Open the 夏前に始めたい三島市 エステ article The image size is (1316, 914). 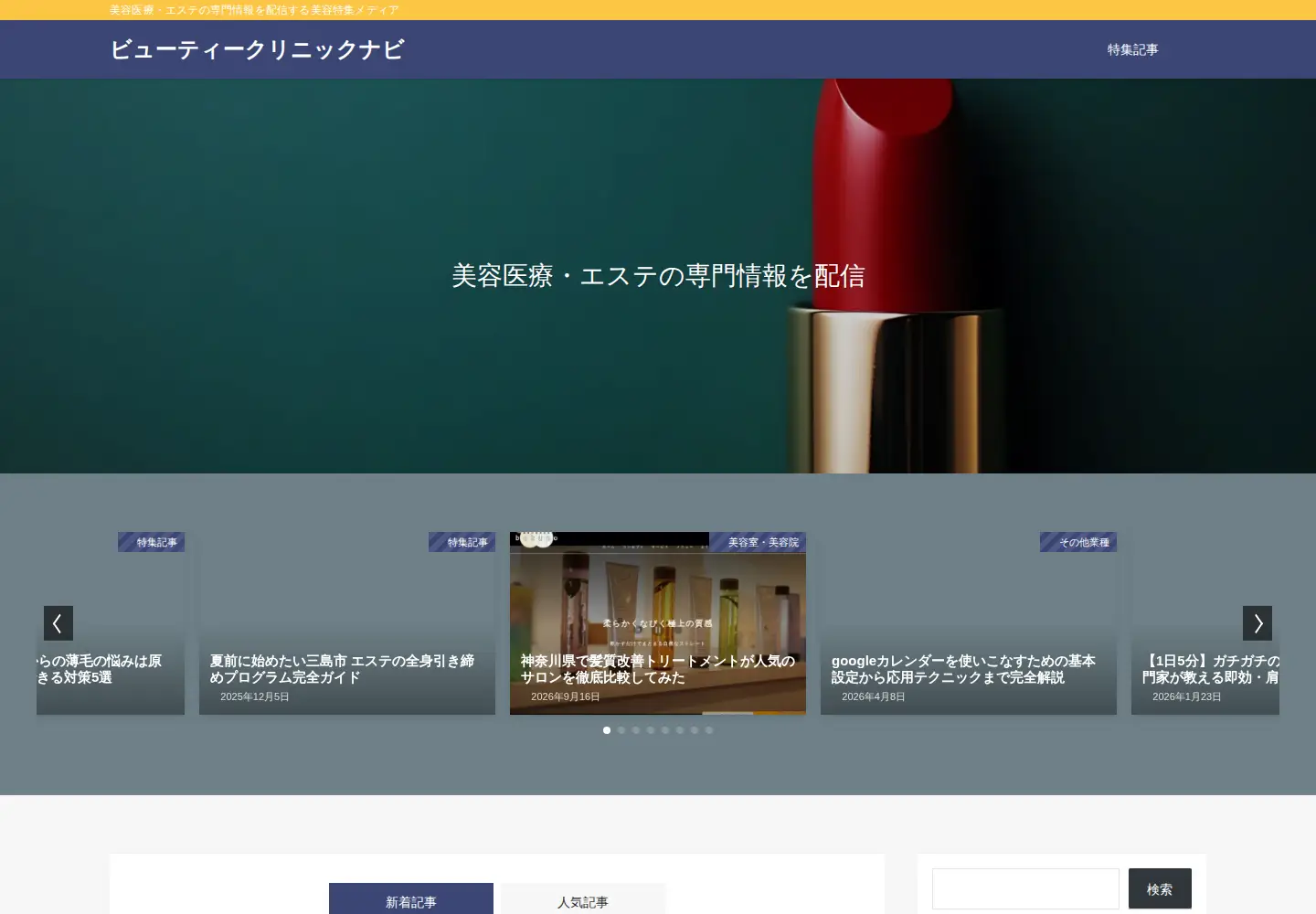click(347, 623)
